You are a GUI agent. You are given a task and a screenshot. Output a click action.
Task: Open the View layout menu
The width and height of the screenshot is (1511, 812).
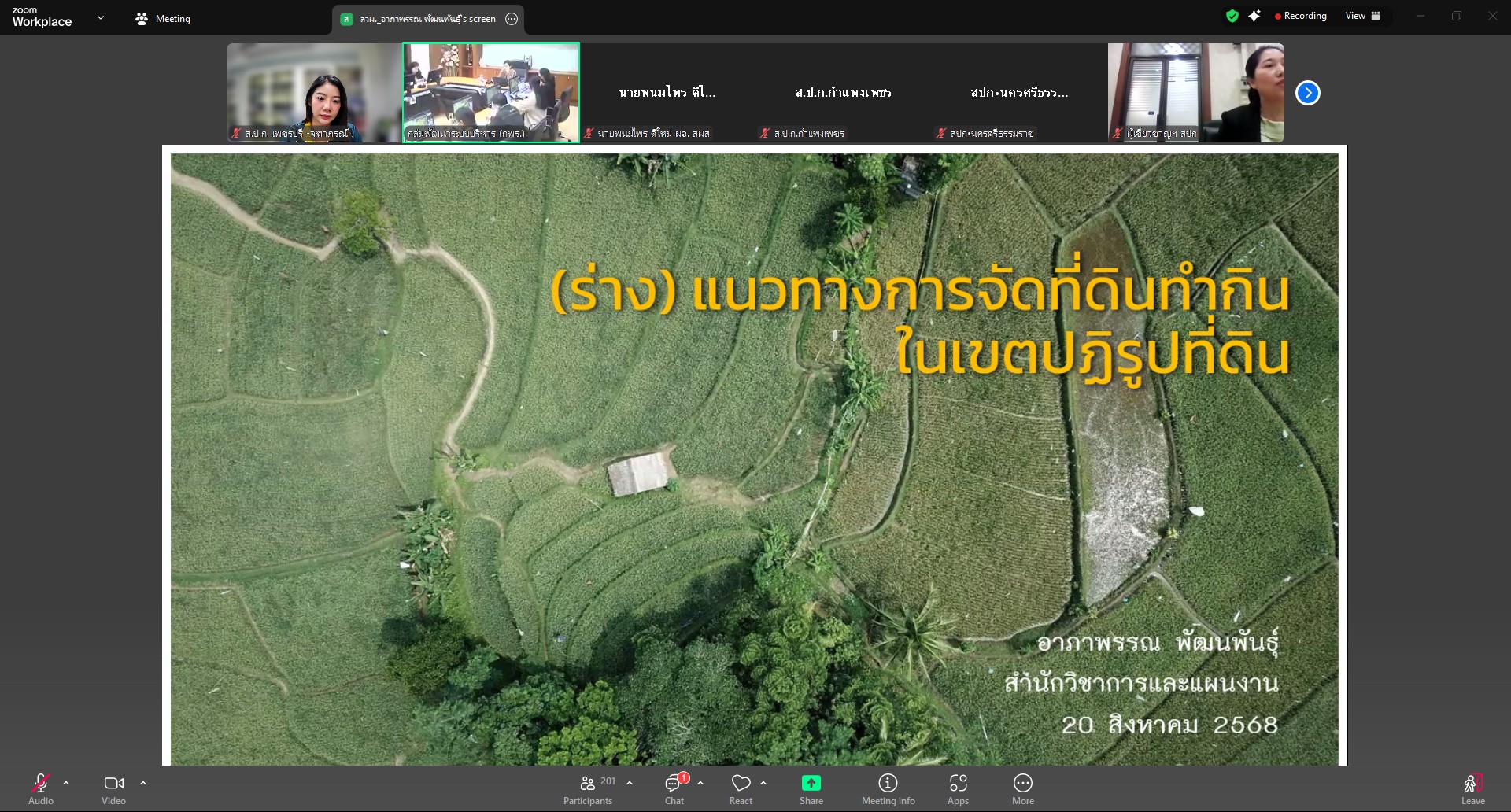(x=1362, y=16)
